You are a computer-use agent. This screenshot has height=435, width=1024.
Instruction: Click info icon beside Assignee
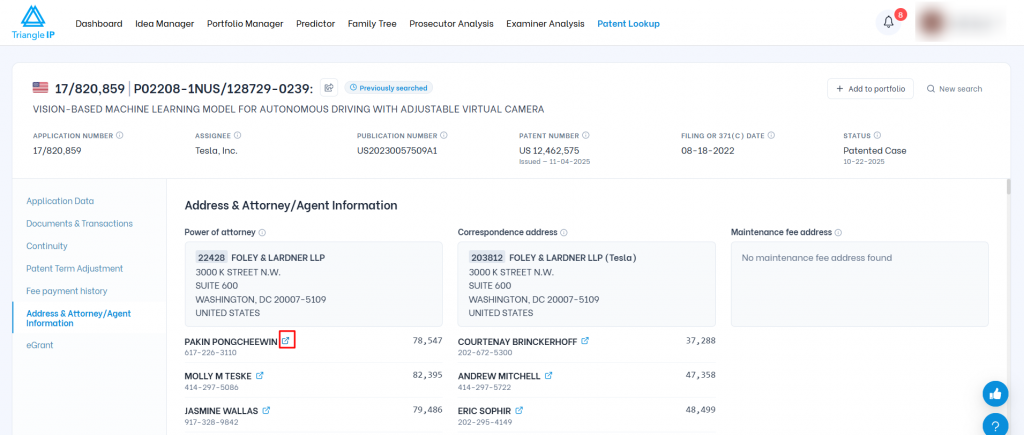(x=237, y=136)
